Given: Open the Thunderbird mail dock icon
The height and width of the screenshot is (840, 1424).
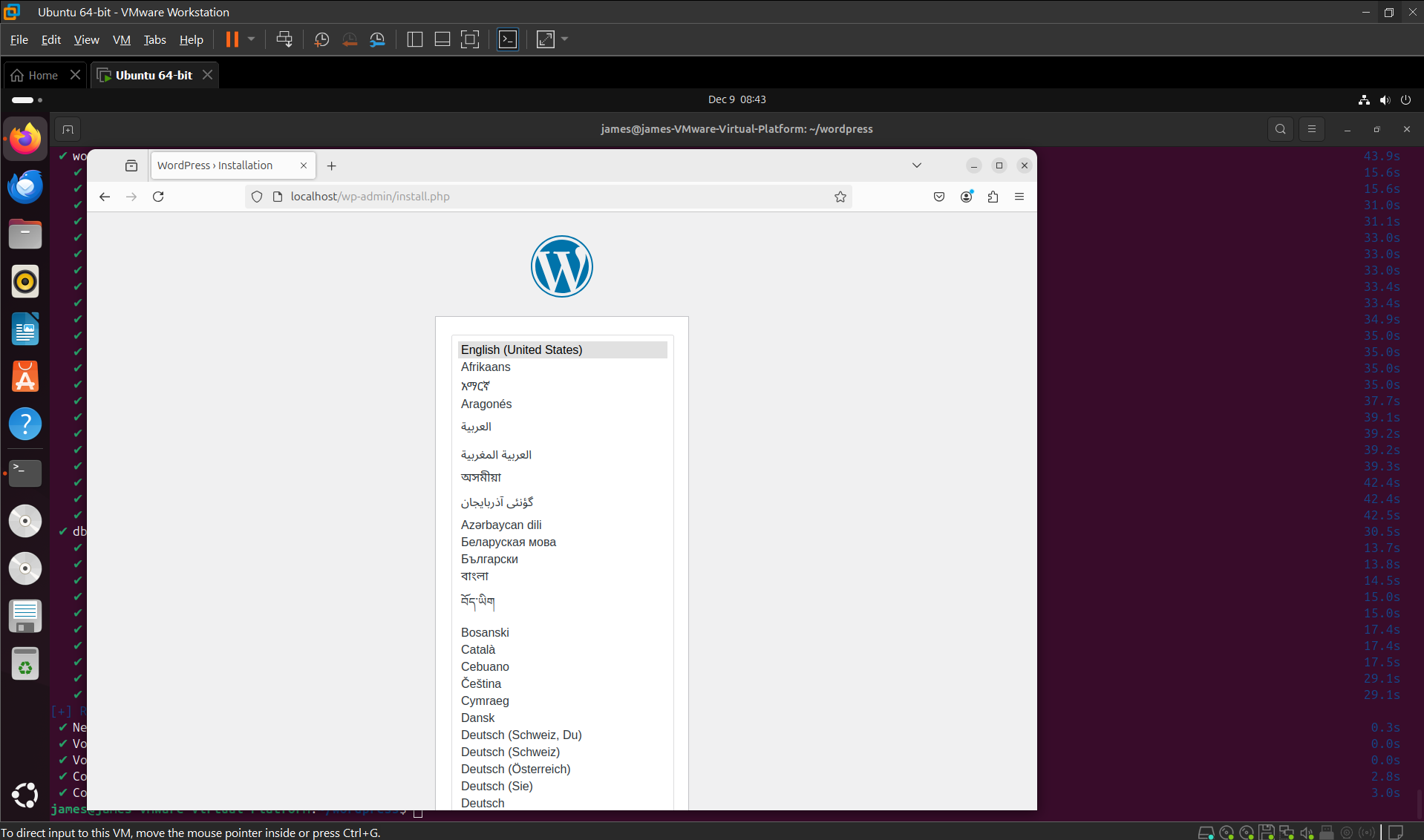Looking at the screenshot, I should click(25, 186).
